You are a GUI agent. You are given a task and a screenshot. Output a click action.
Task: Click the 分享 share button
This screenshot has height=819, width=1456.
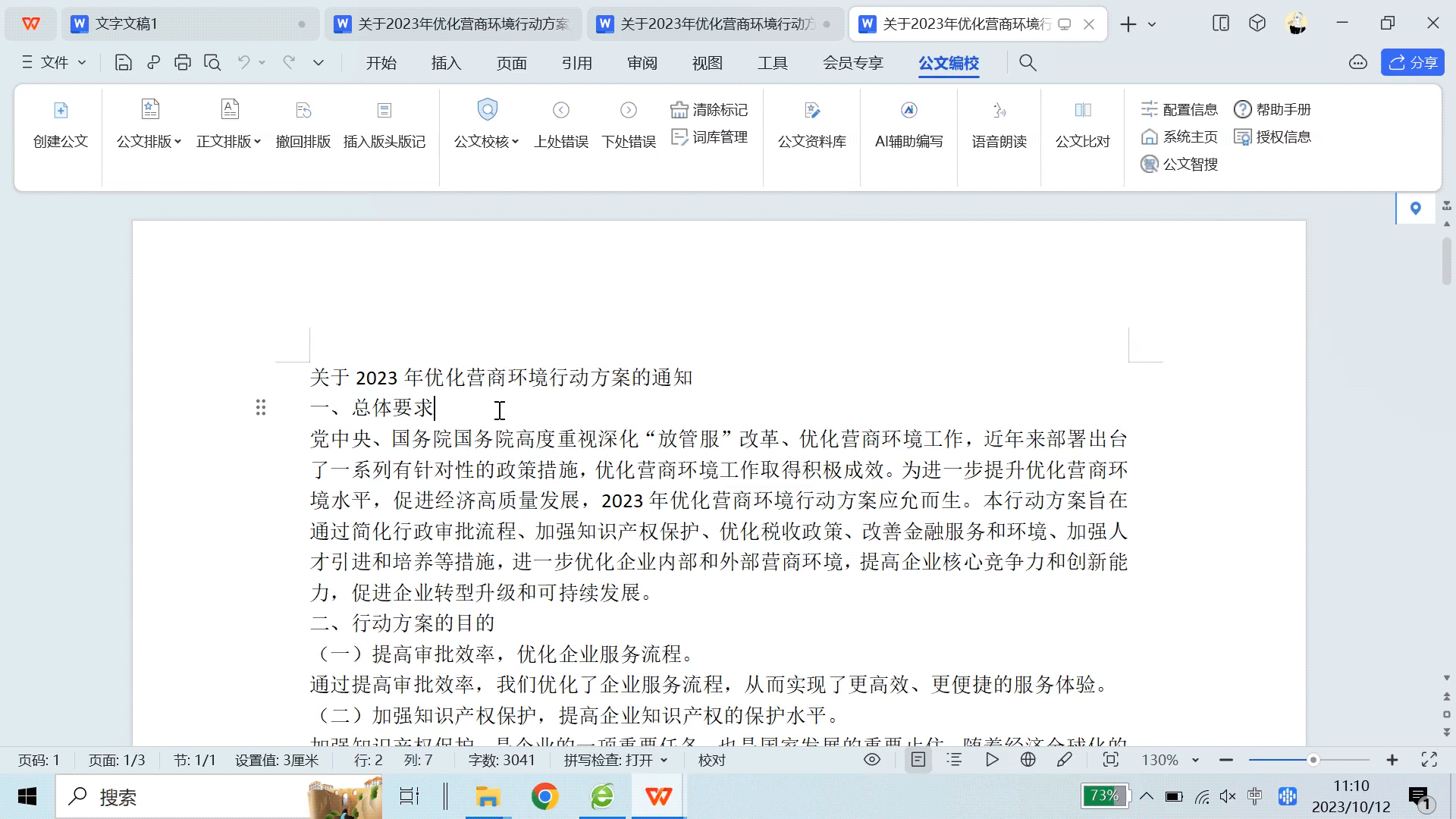pyautogui.click(x=1412, y=63)
